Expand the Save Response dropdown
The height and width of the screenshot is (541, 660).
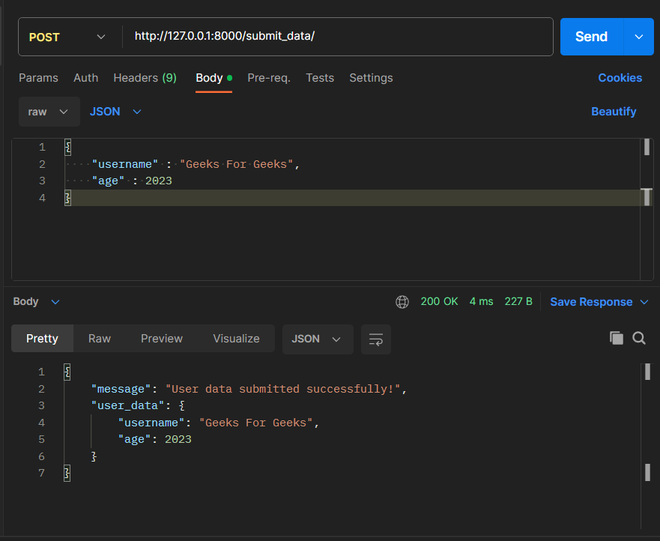[x=644, y=302]
